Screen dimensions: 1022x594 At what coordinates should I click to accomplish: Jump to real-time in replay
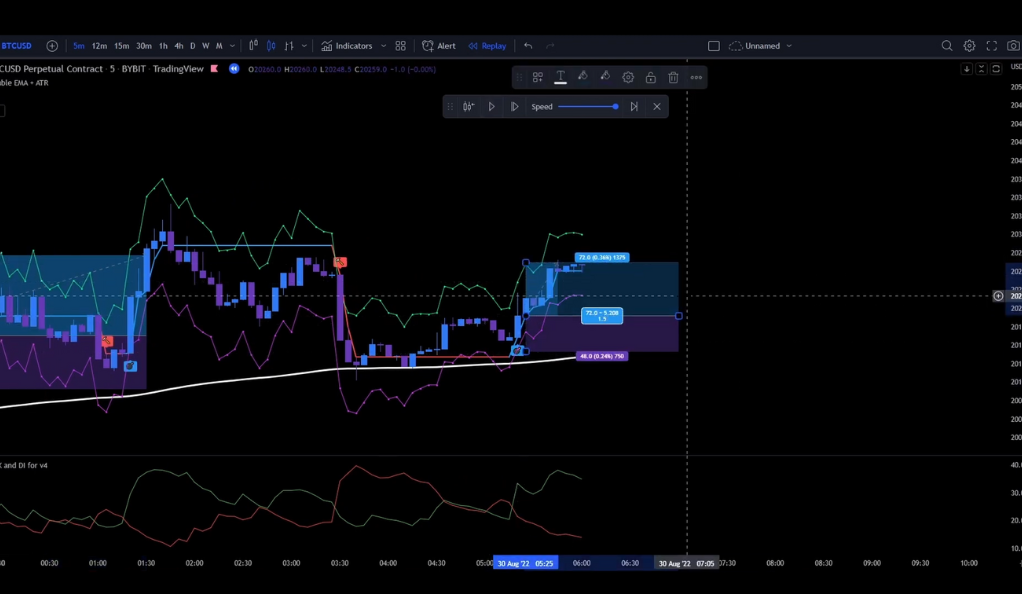pos(634,106)
